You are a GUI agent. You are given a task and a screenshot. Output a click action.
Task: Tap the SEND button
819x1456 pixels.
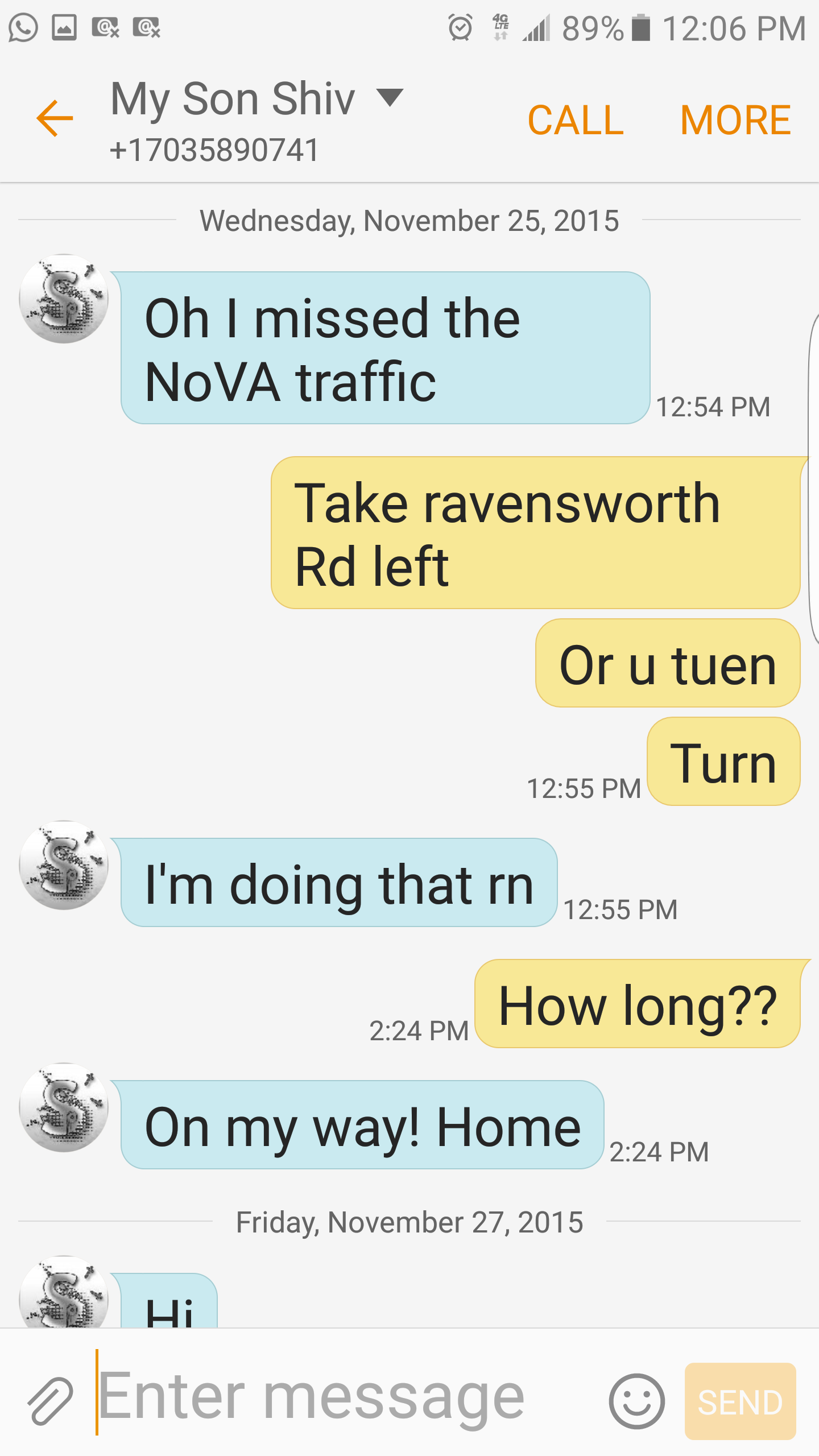click(x=740, y=1401)
